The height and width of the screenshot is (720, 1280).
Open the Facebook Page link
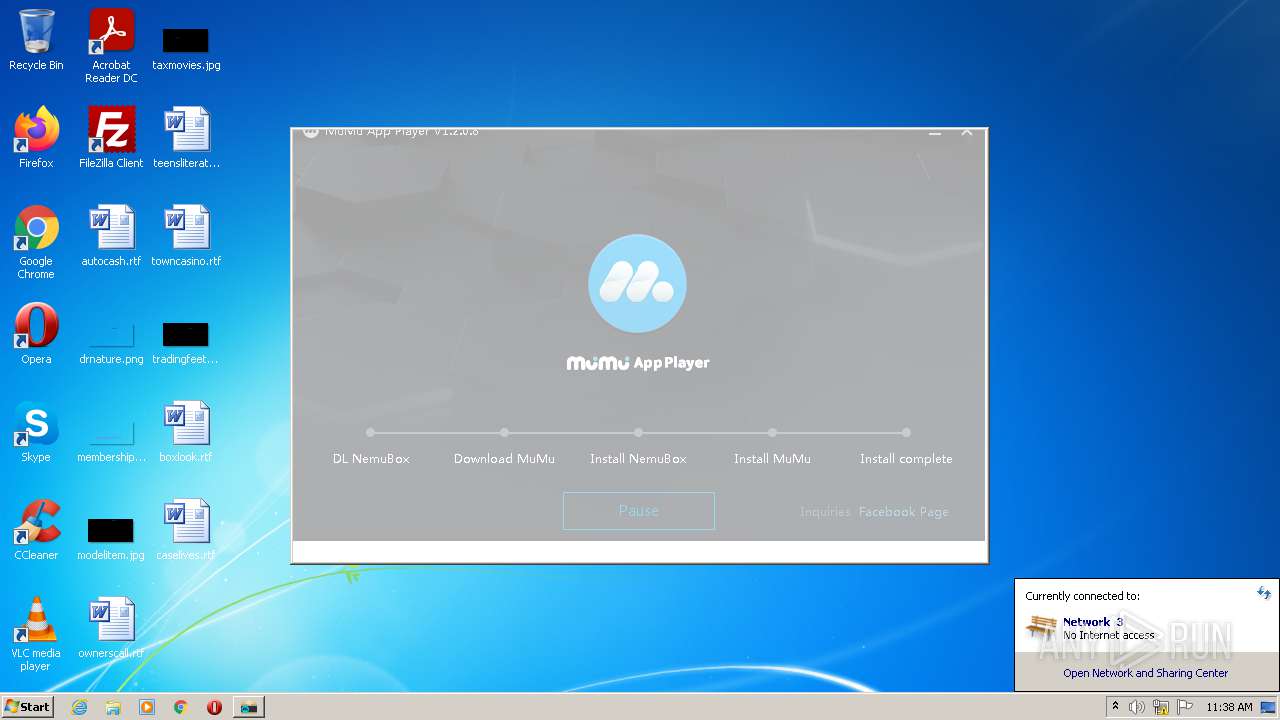tap(904, 511)
